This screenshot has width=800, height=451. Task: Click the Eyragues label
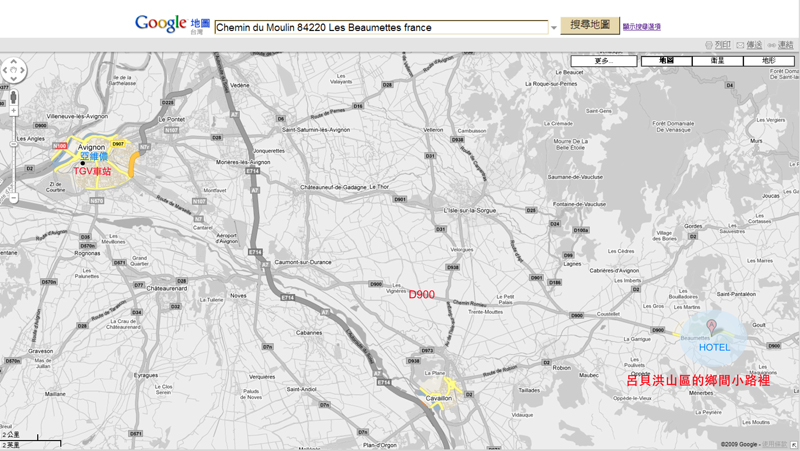(x=146, y=375)
